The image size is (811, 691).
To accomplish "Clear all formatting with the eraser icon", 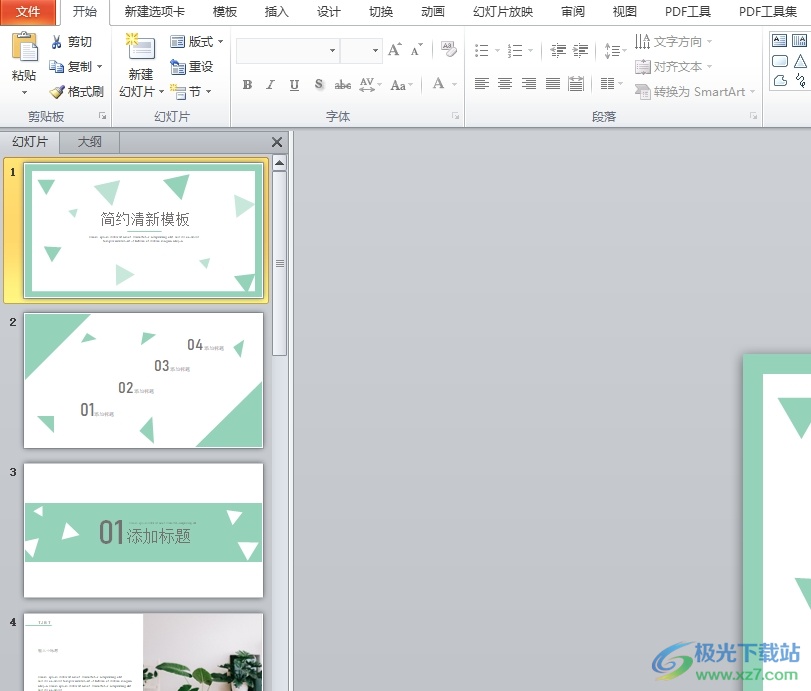I will (x=448, y=50).
